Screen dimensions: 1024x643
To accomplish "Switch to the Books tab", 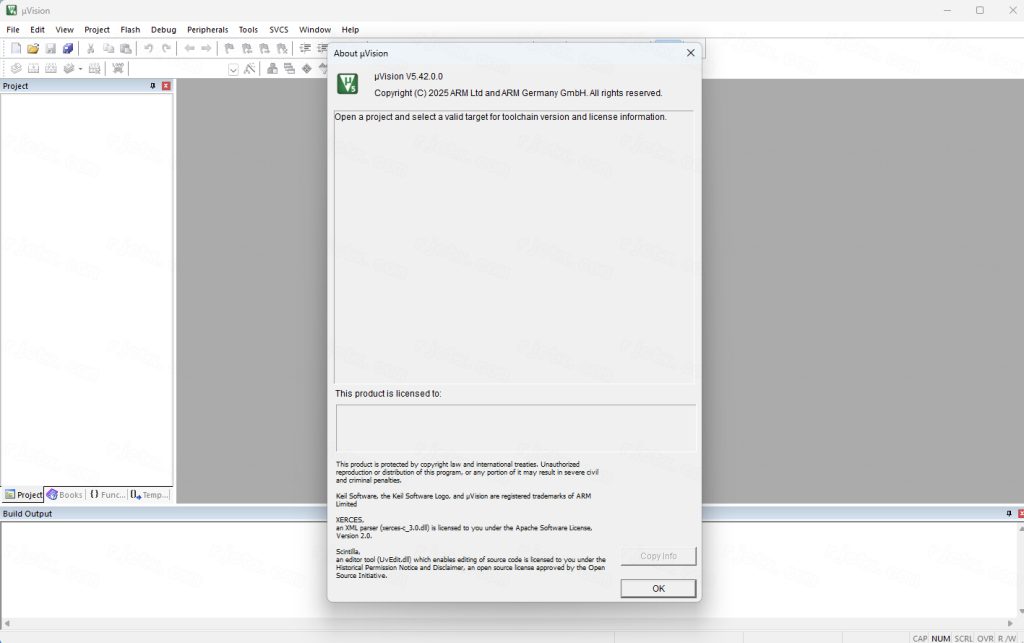I will coord(65,495).
